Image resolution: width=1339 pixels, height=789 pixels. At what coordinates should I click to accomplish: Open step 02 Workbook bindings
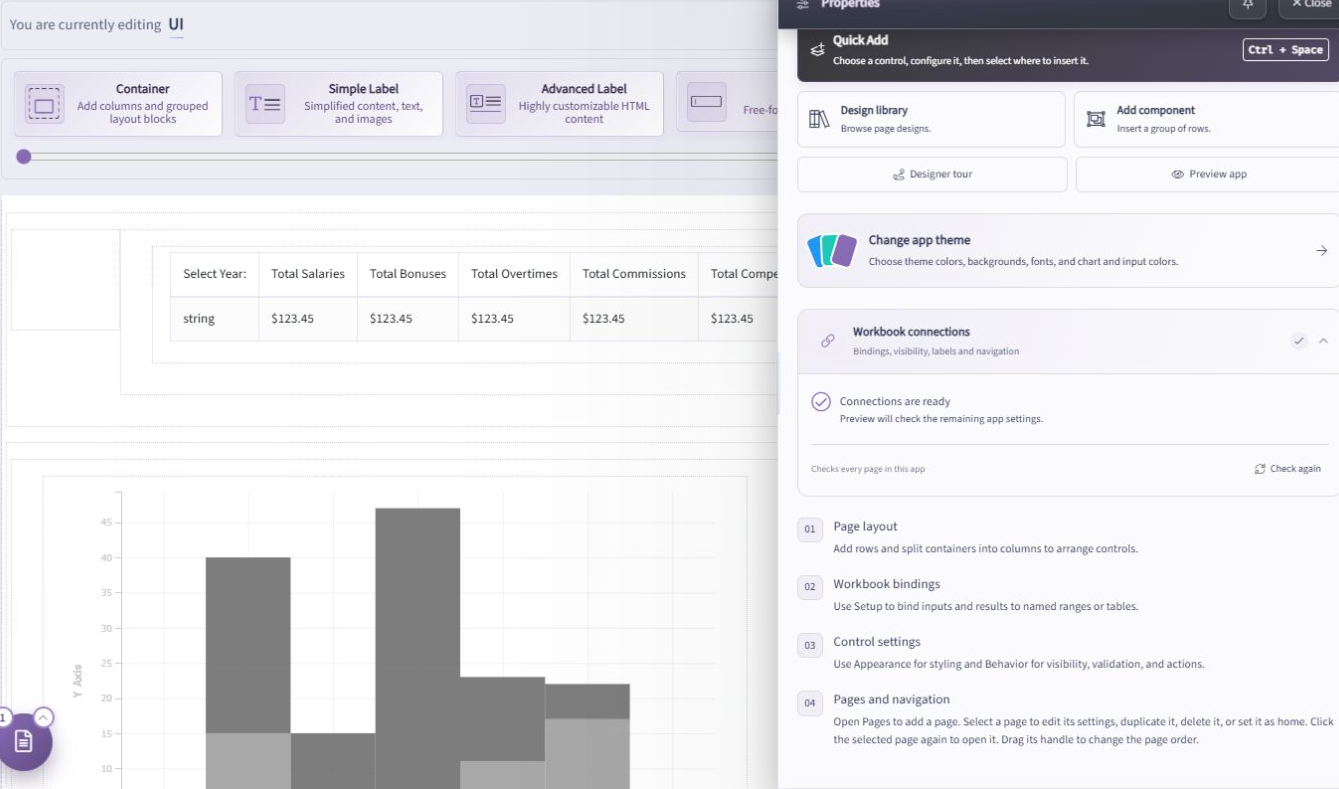(x=1067, y=595)
